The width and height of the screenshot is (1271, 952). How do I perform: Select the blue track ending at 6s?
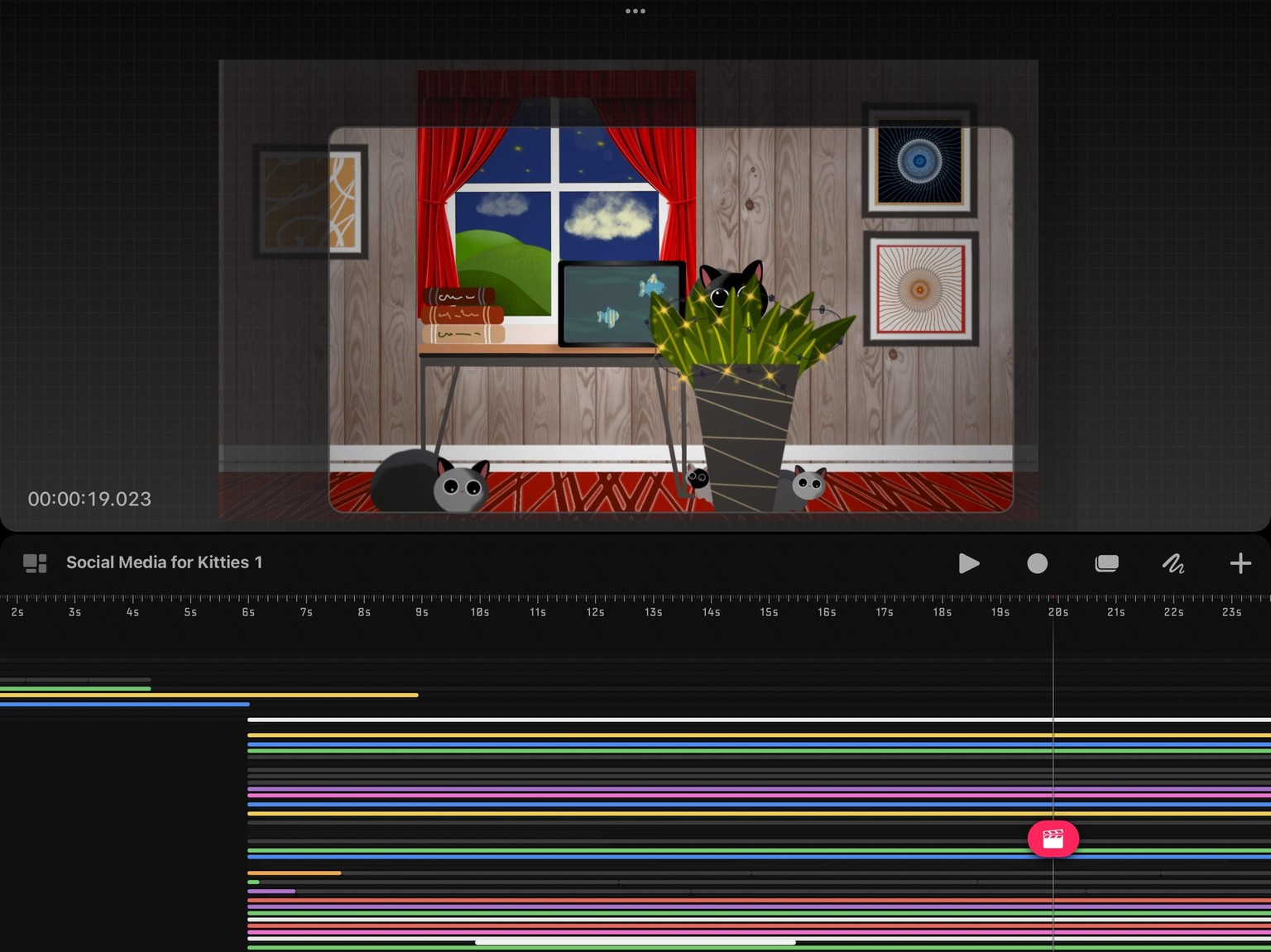pos(124,704)
